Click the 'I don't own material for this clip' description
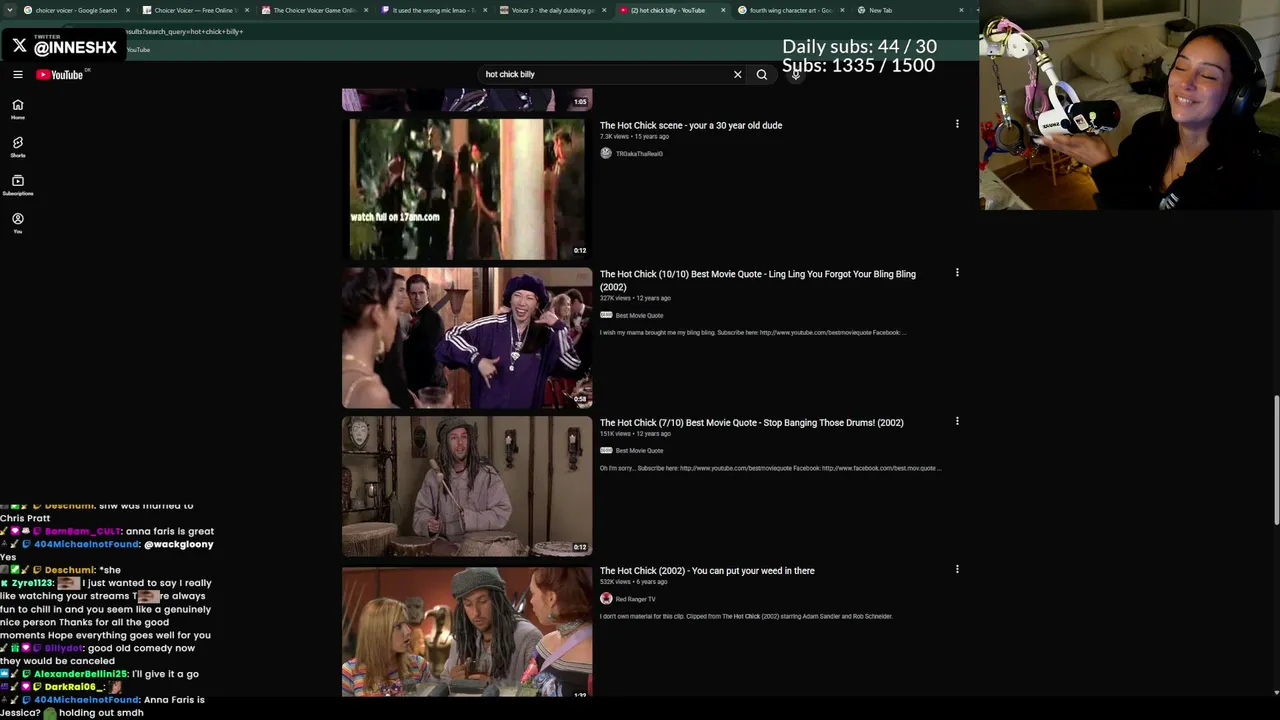The height and width of the screenshot is (720, 1280). coord(746,617)
